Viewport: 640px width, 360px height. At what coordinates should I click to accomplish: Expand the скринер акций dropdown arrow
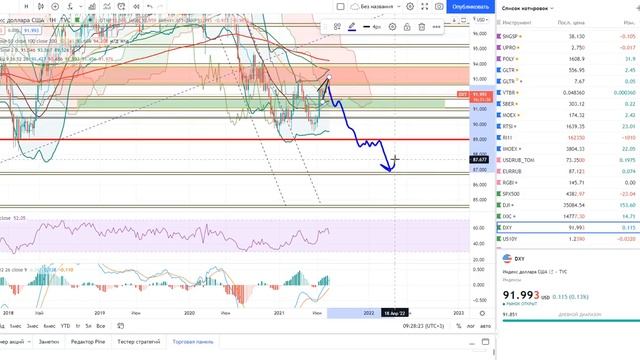pyautogui.click(x=29, y=342)
